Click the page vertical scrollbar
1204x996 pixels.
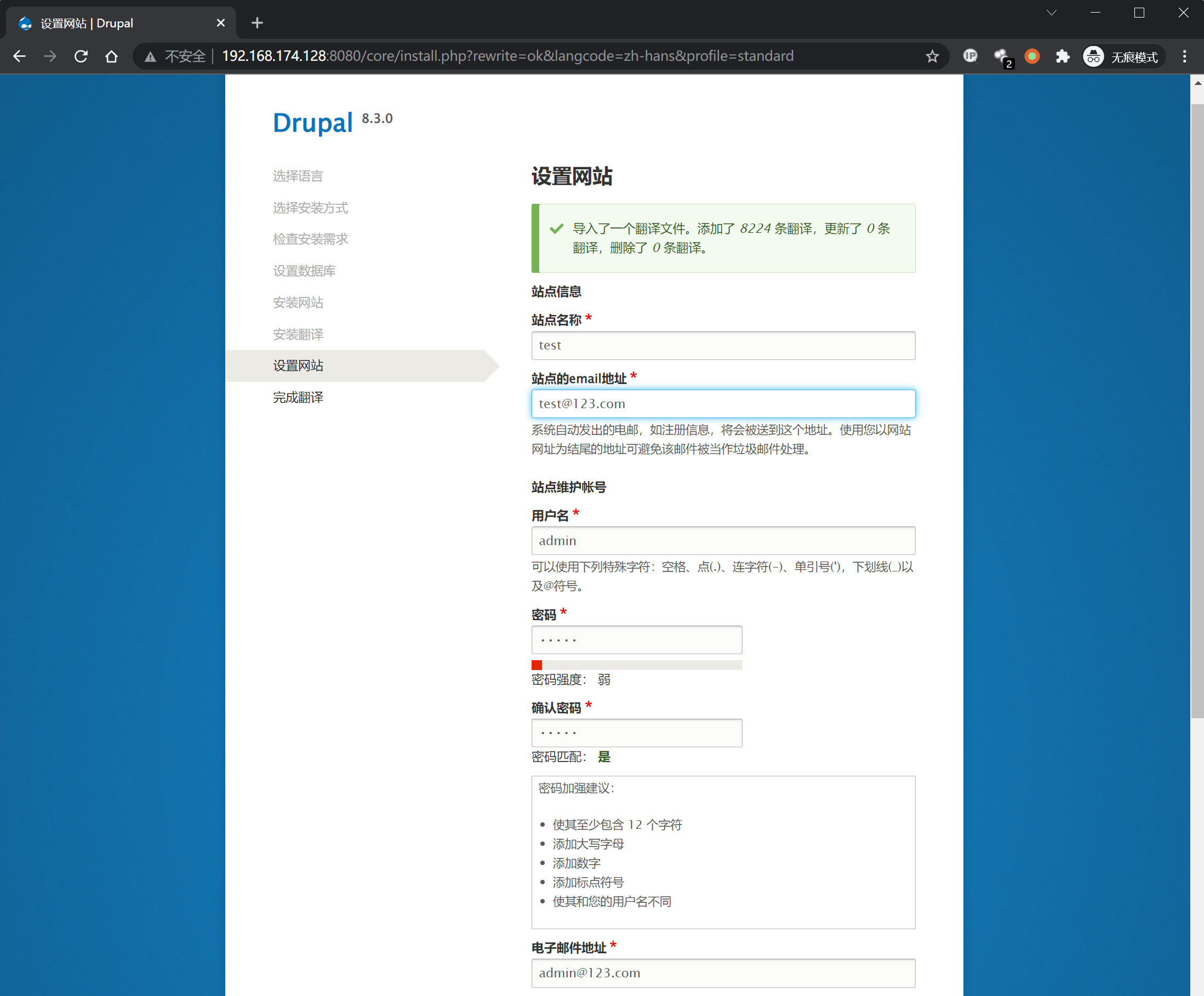(1197, 401)
